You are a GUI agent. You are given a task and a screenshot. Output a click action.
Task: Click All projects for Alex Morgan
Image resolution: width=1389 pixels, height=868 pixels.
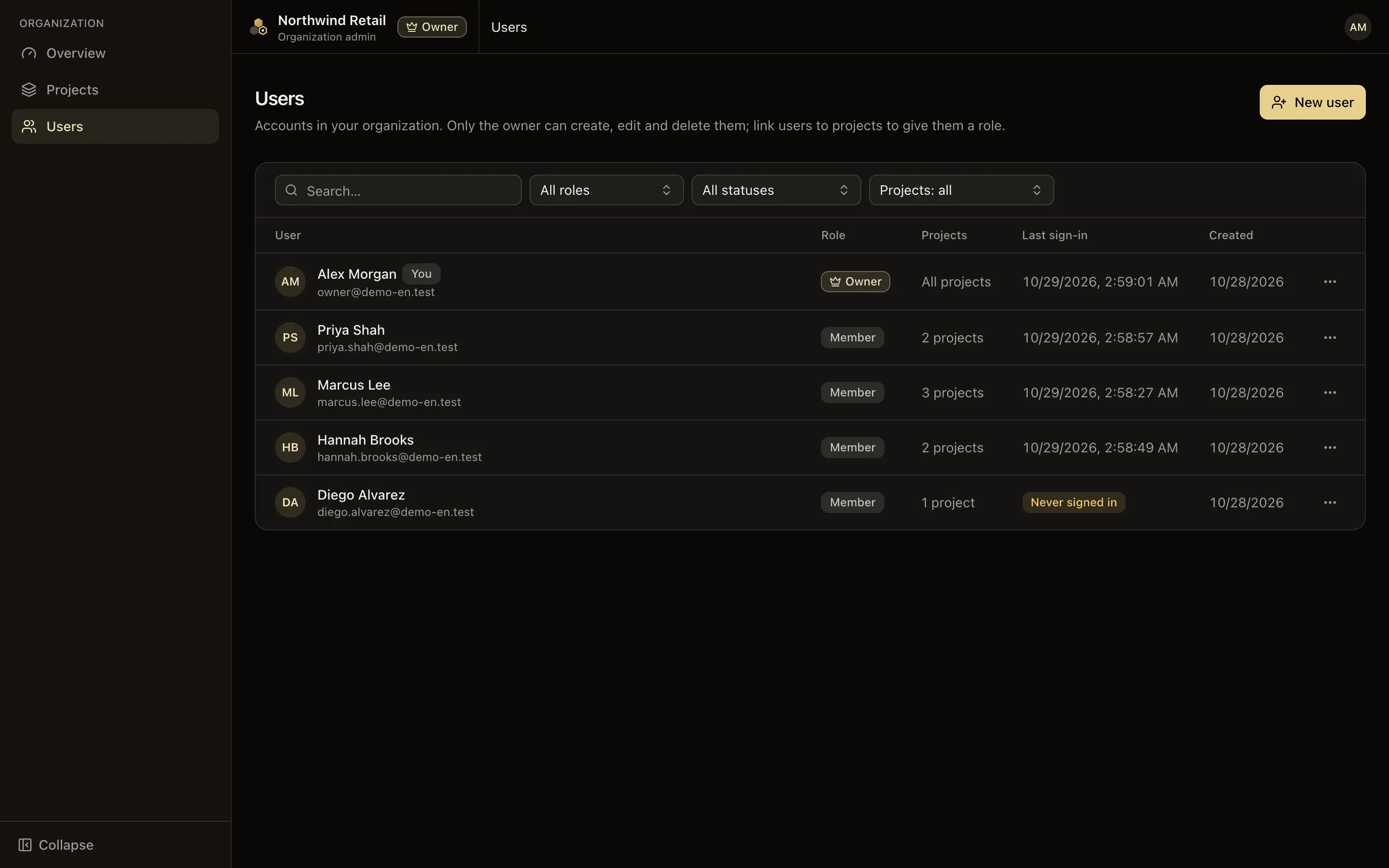(x=956, y=282)
